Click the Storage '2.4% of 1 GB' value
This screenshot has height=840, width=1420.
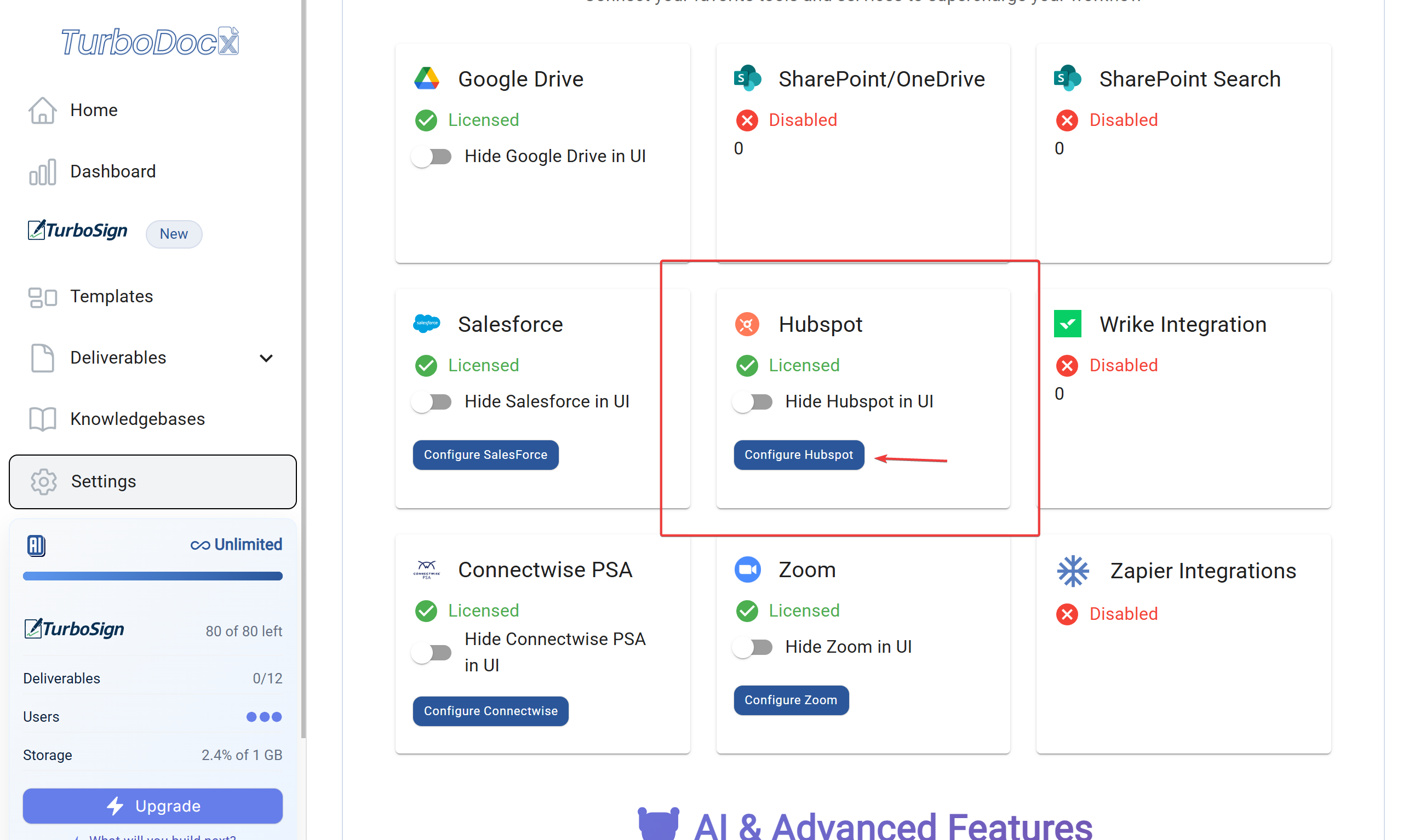(x=242, y=755)
